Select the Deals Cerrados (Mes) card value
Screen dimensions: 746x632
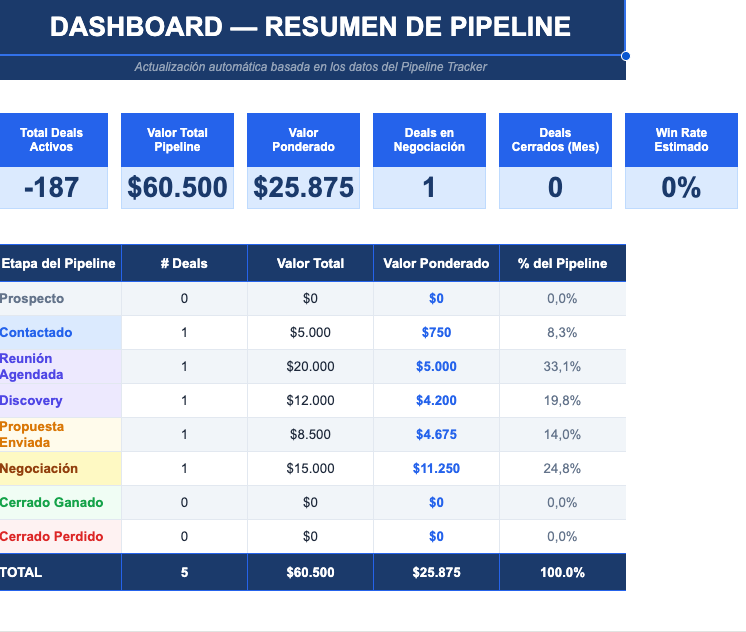pos(555,187)
